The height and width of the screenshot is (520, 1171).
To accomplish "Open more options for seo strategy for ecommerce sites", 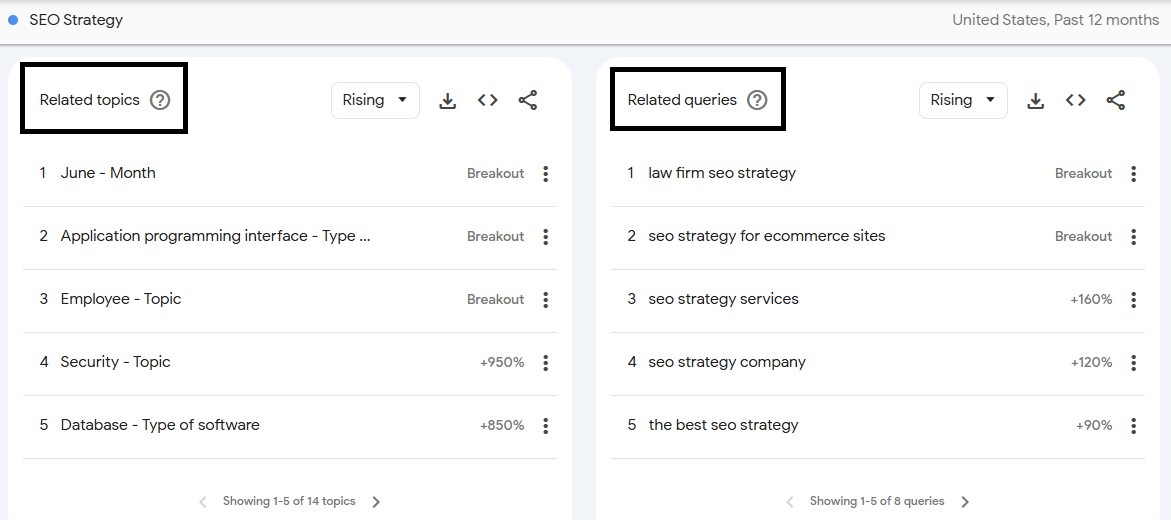I will click(1134, 237).
